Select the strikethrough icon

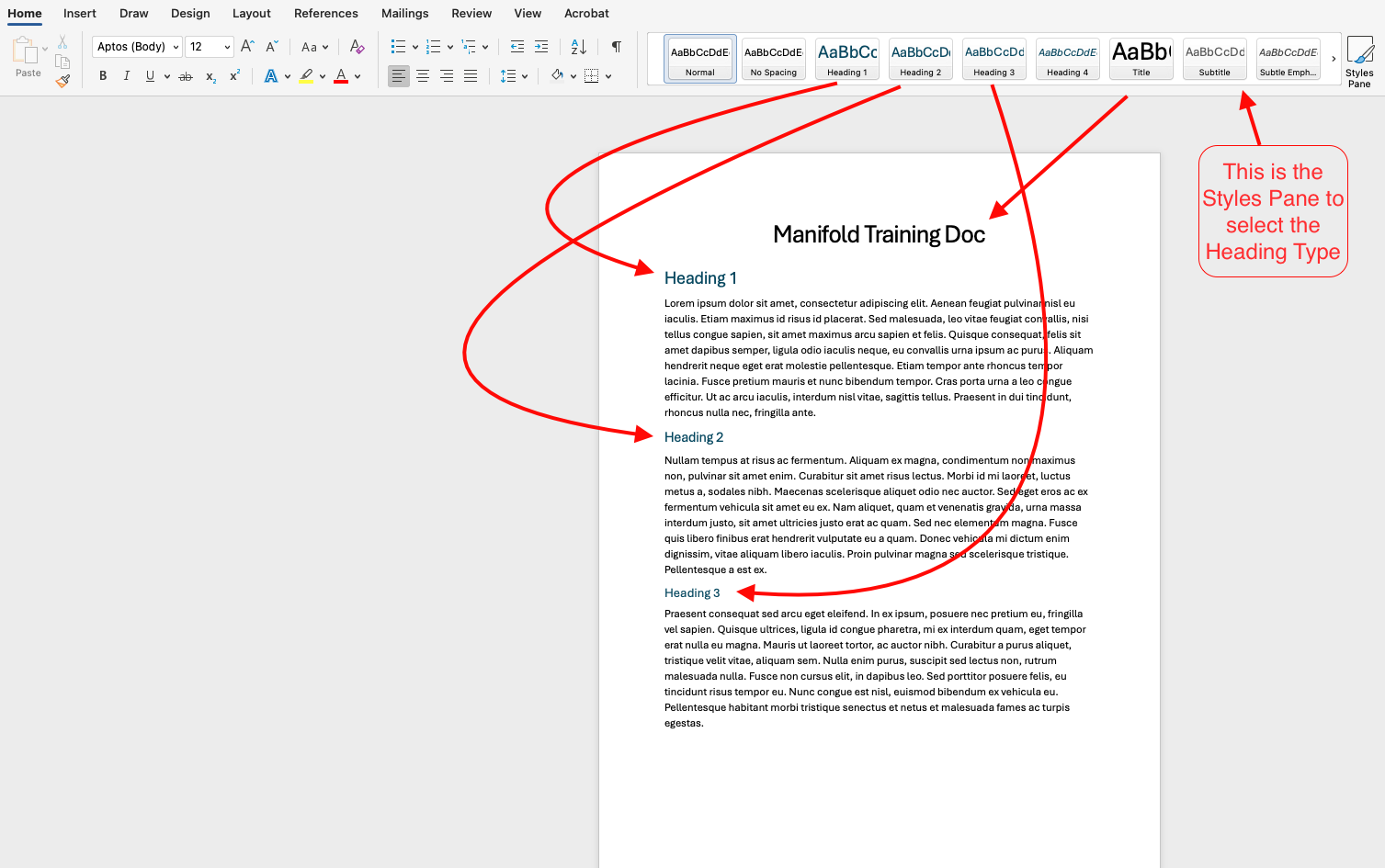point(185,76)
